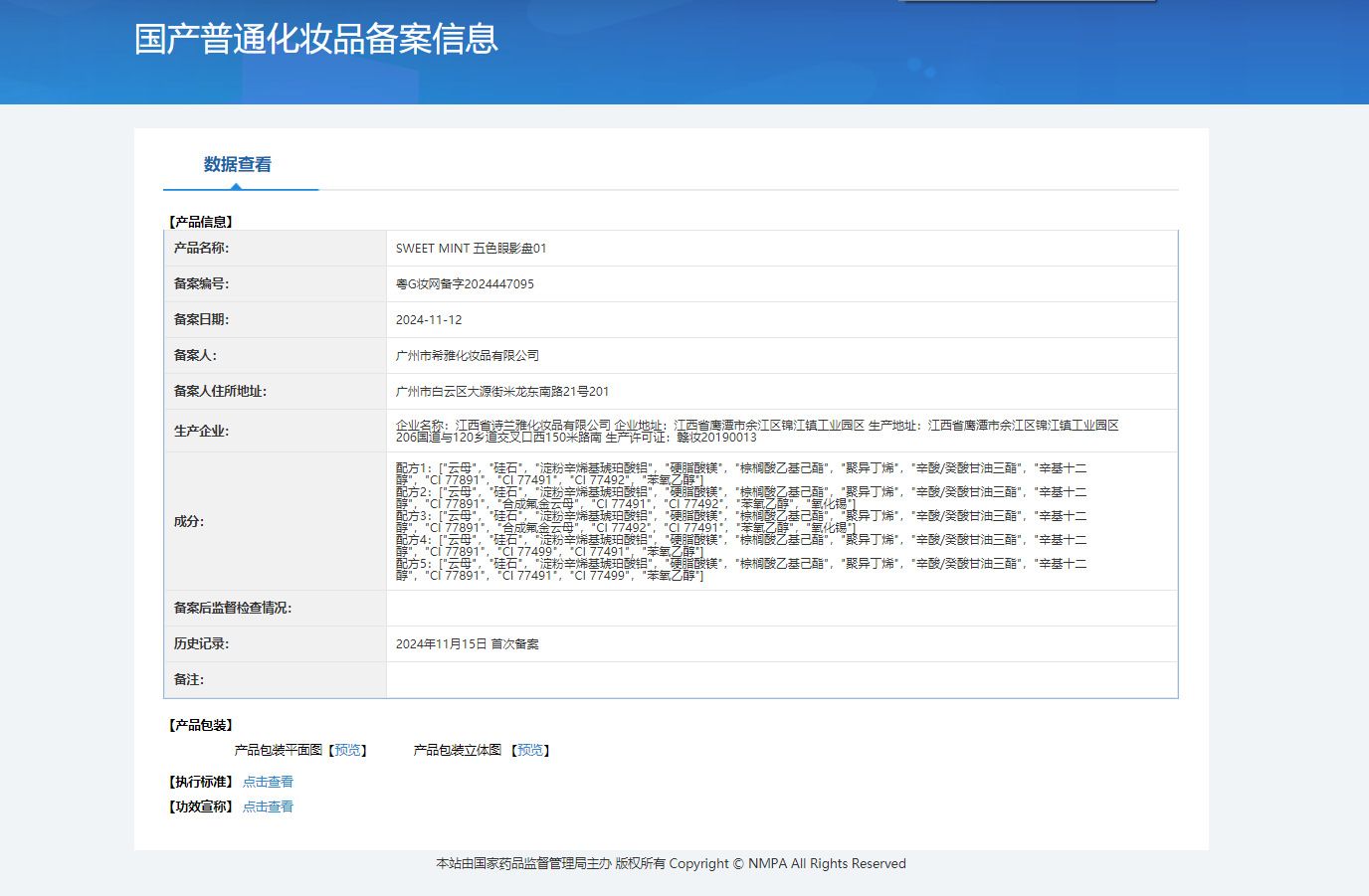This screenshot has height=896, width=1369.
Task: Click registrant name 广州市希雅化妆品有限公司
Action: pos(468,356)
